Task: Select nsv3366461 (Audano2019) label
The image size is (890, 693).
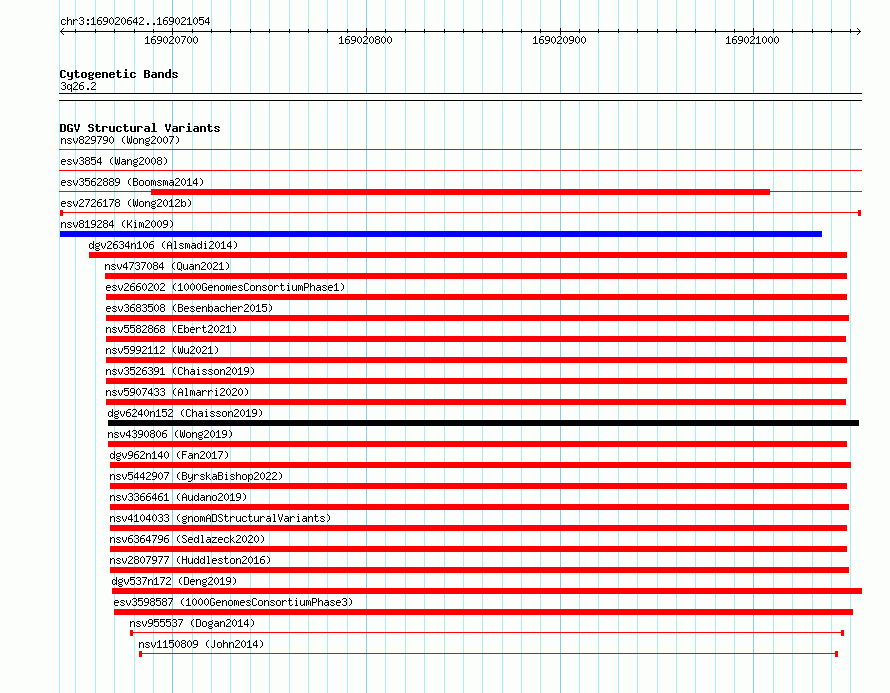Action: pyautogui.click(x=178, y=497)
